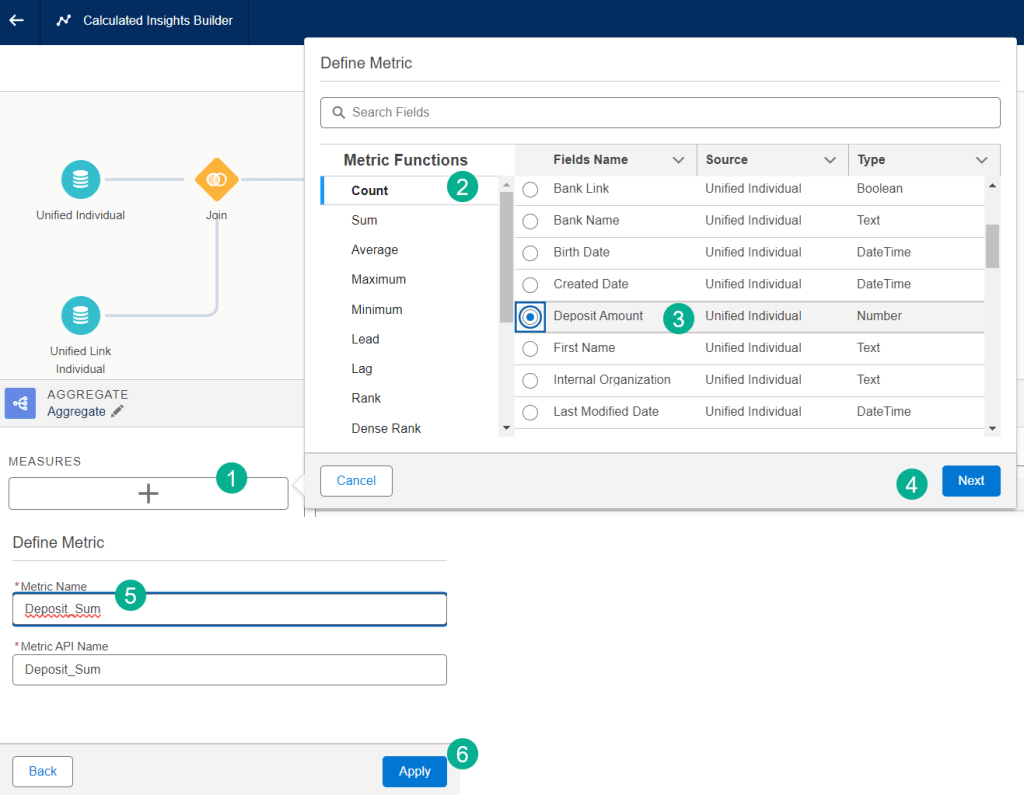Choose the Average metric function
The image size is (1024, 795).
(x=374, y=250)
